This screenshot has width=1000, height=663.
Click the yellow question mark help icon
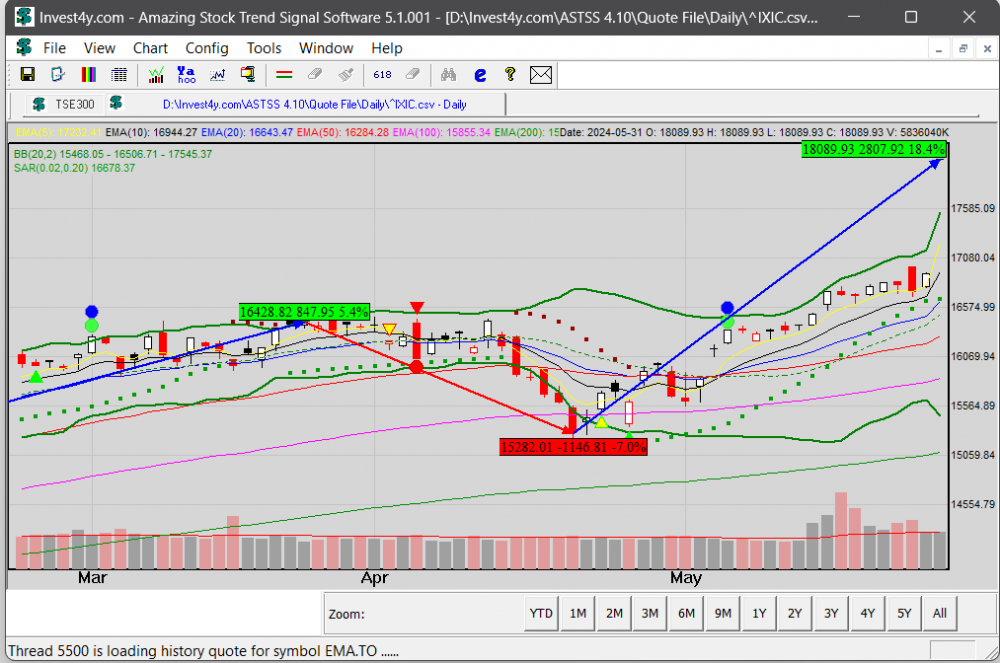(510, 74)
